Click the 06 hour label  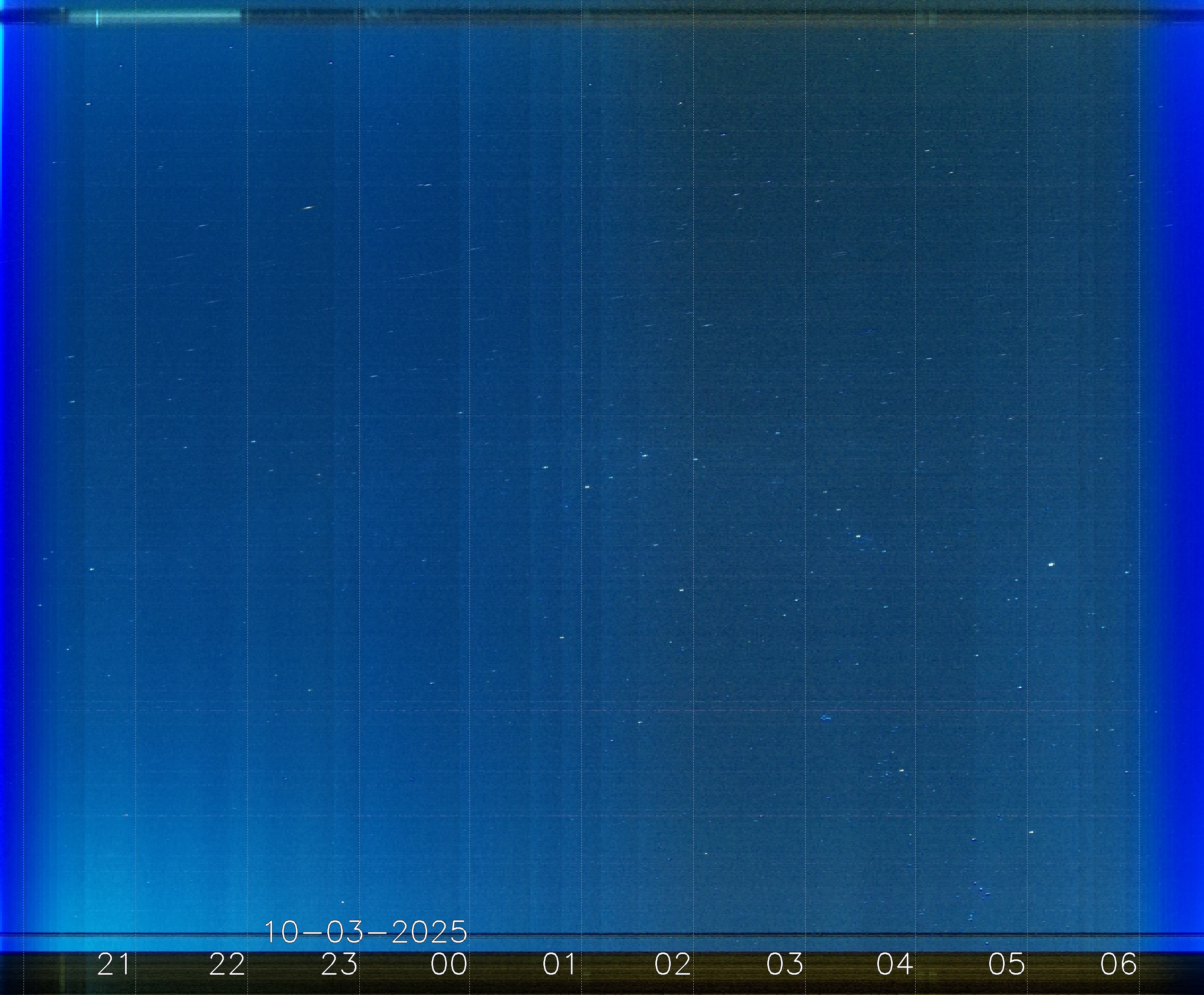(1118, 965)
